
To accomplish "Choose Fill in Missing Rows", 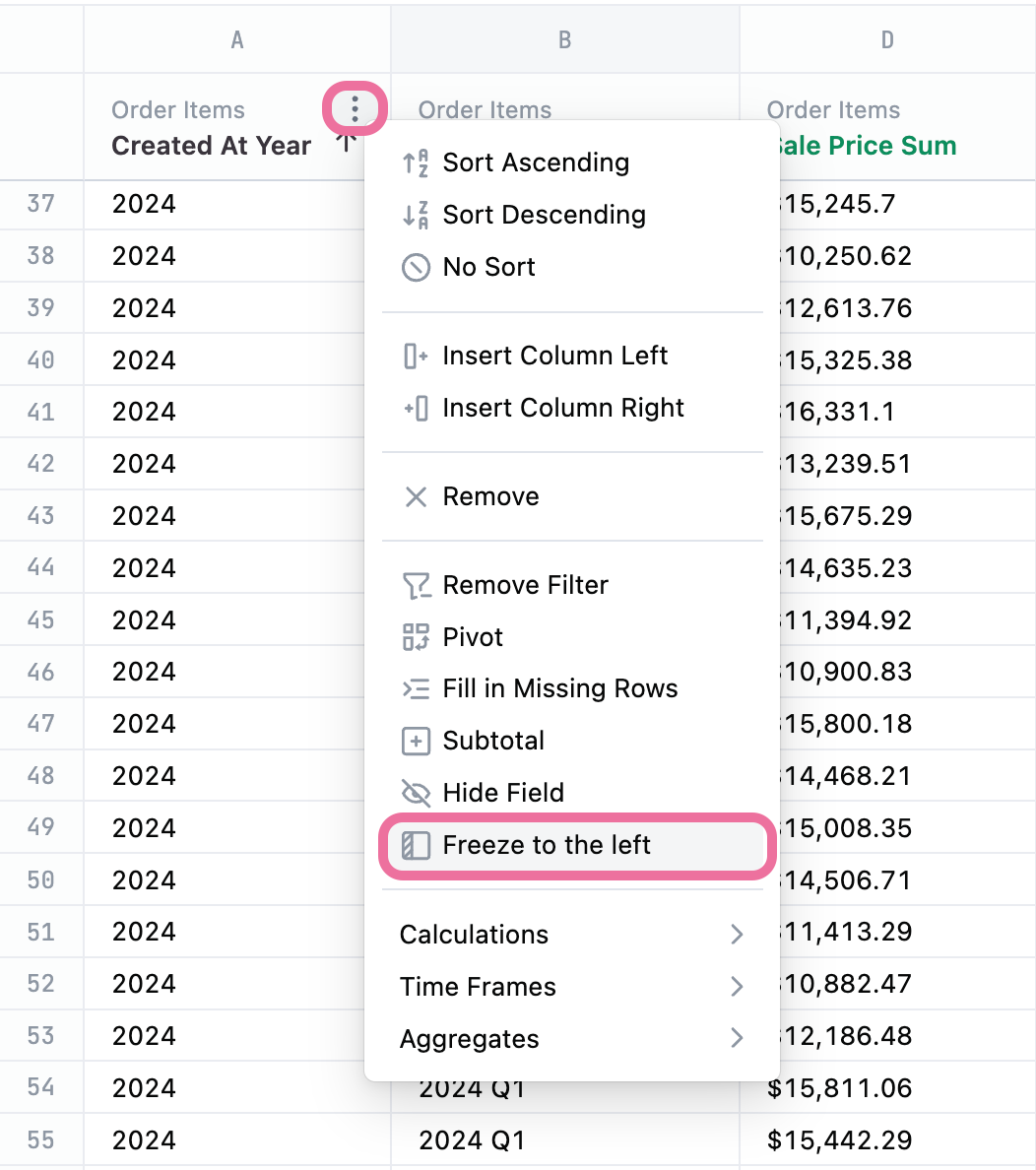I will [x=559, y=688].
